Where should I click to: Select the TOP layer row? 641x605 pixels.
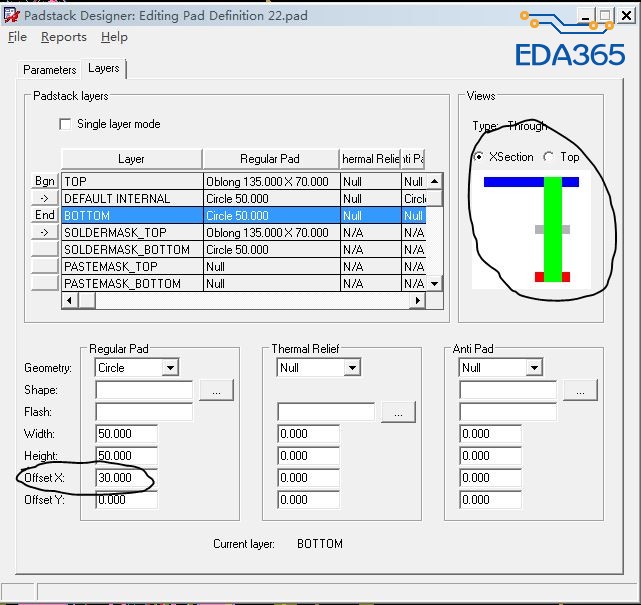point(244,181)
